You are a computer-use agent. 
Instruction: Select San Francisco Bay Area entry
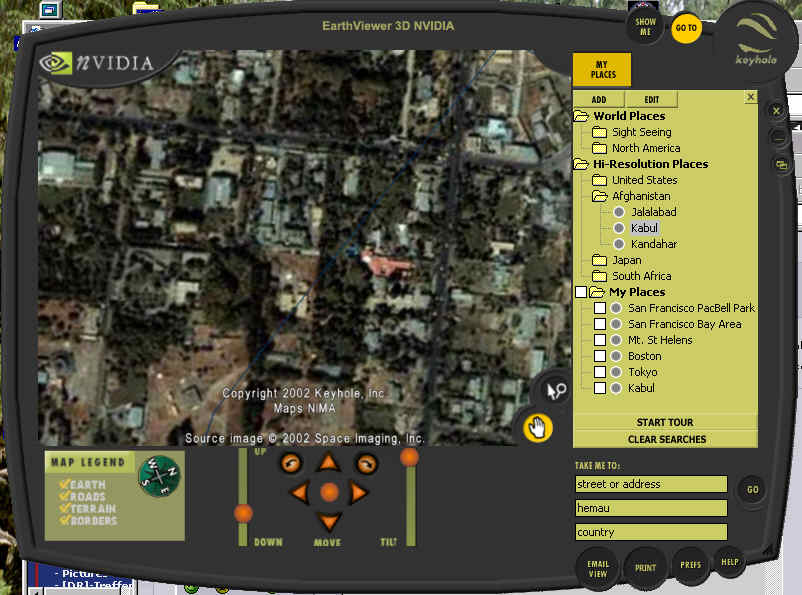coord(685,324)
